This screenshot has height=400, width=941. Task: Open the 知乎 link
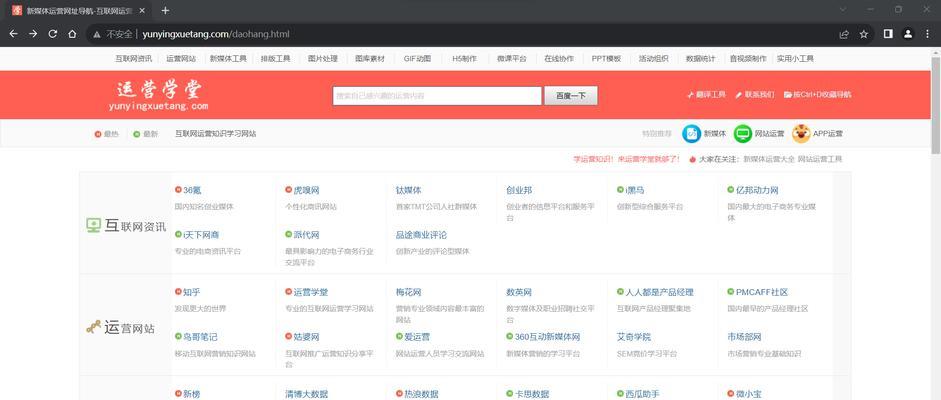click(x=192, y=292)
